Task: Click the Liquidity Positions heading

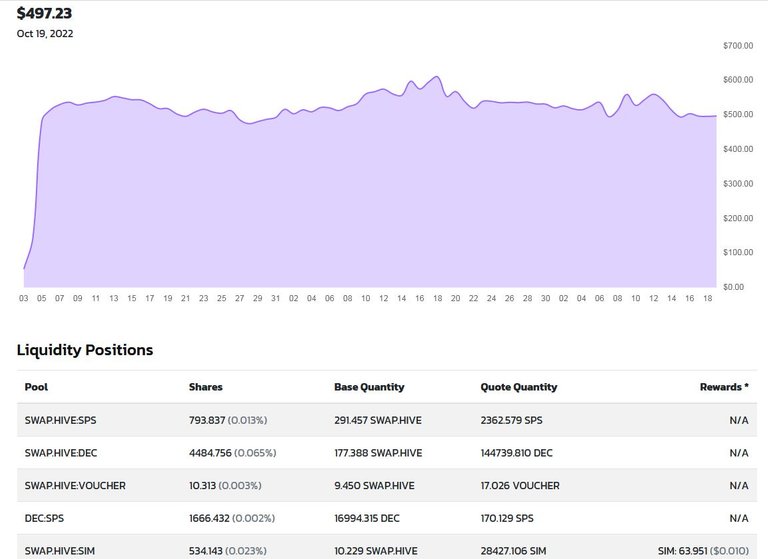Action: [85, 350]
